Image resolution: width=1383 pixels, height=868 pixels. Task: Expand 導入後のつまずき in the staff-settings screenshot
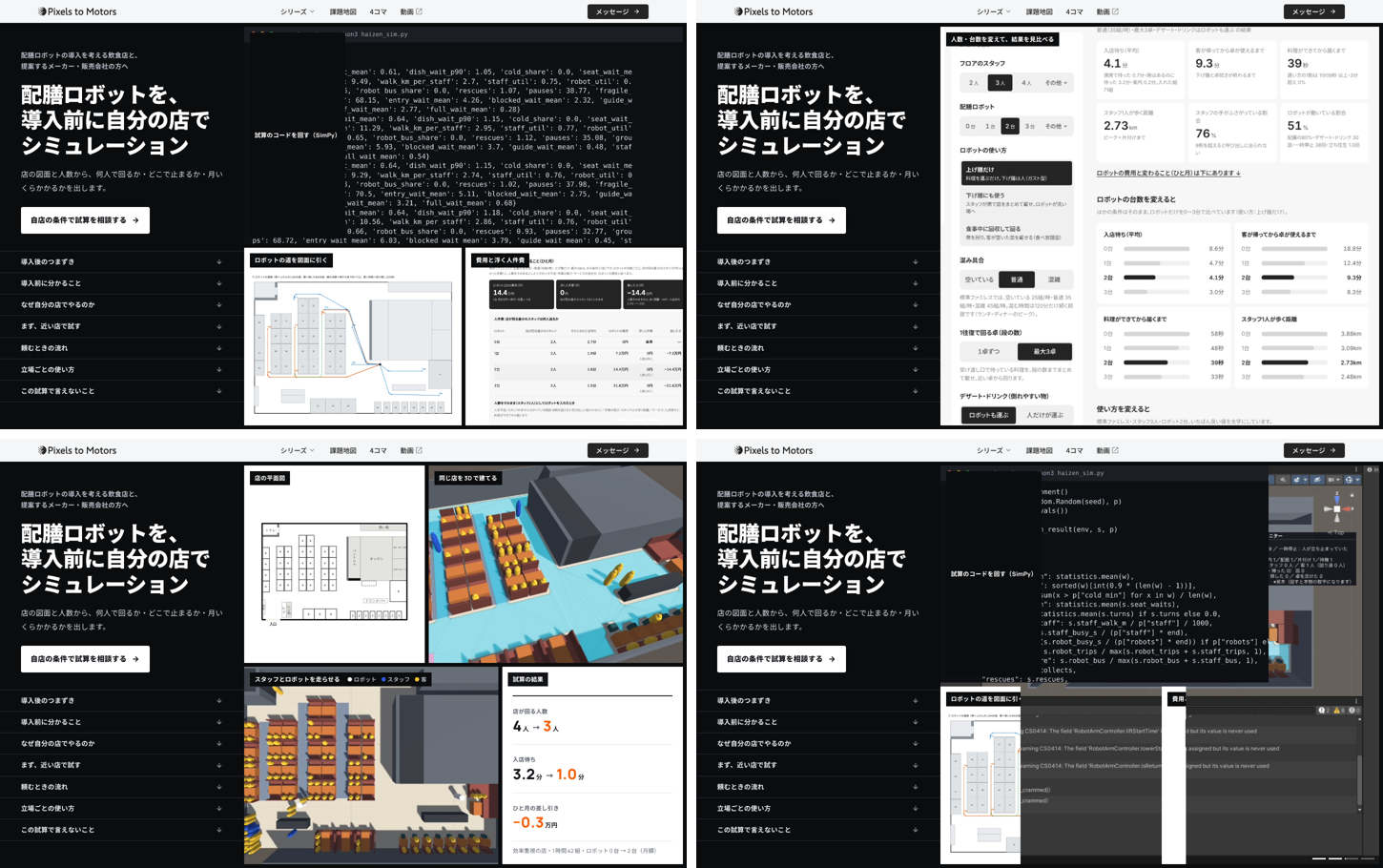tap(817, 261)
